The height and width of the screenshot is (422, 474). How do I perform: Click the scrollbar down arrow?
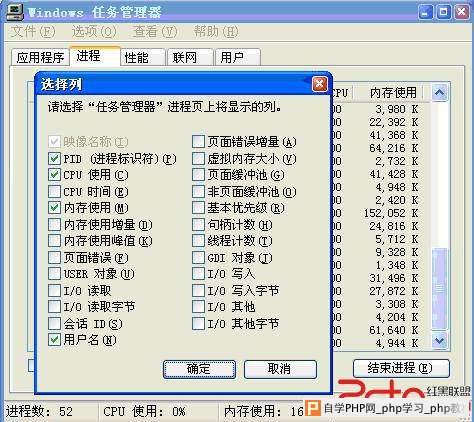(439, 340)
